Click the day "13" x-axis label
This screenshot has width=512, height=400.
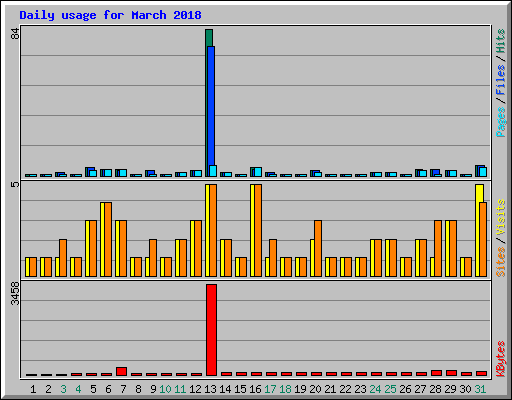210,389
